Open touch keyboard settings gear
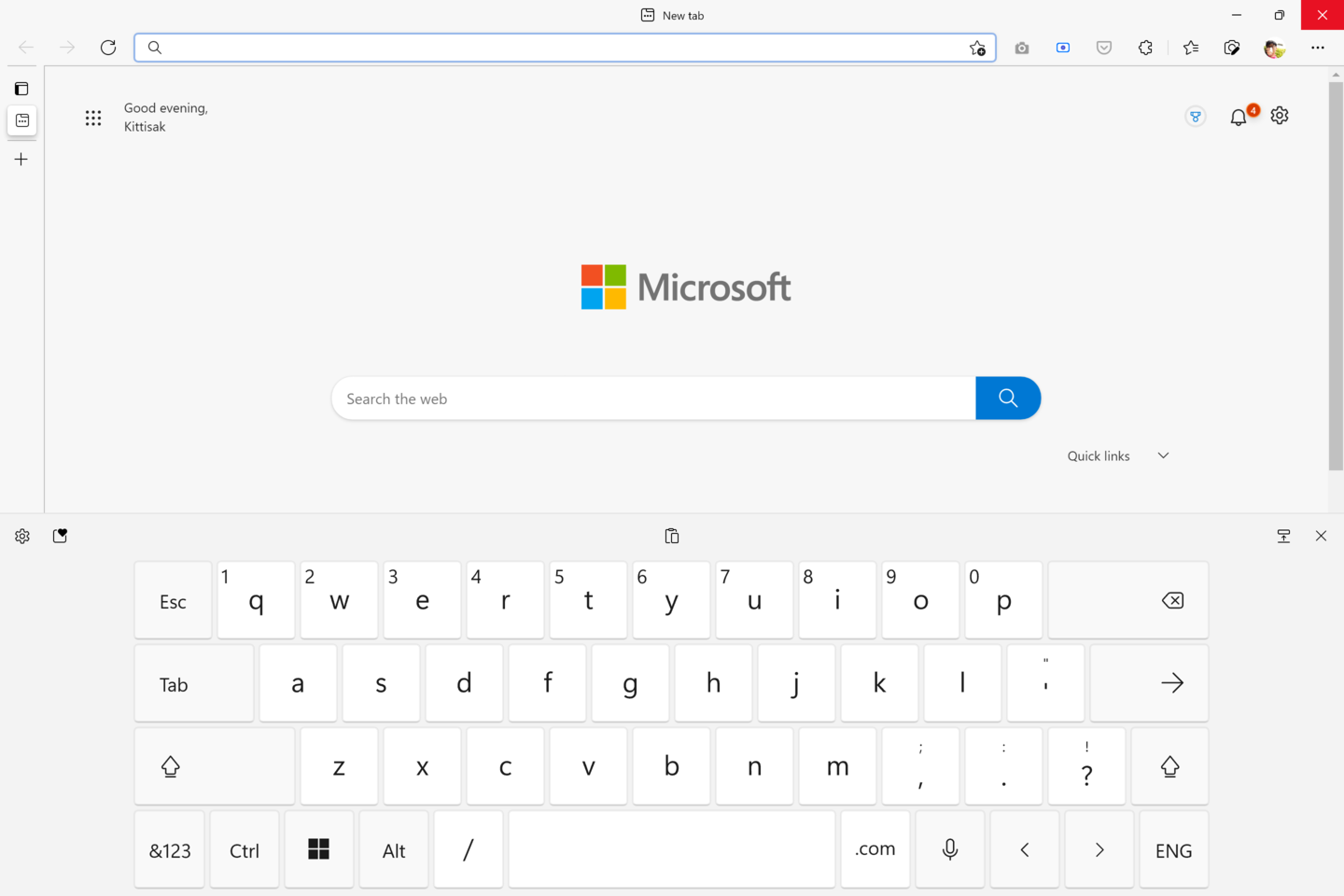The width and height of the screenshot is (1344, 896). click(x=22, y=536)
